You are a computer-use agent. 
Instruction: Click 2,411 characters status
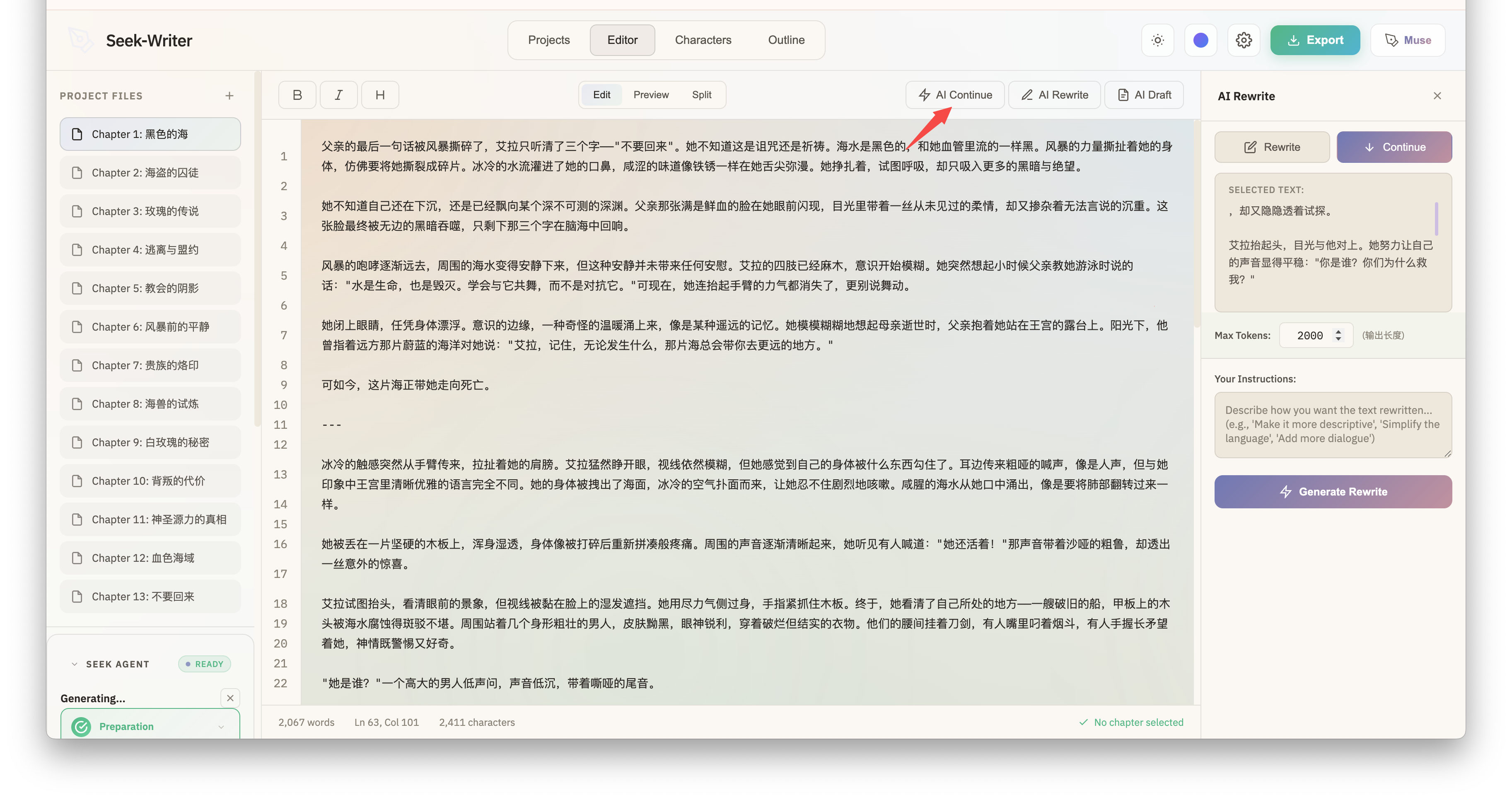click(x=477, y=722)
